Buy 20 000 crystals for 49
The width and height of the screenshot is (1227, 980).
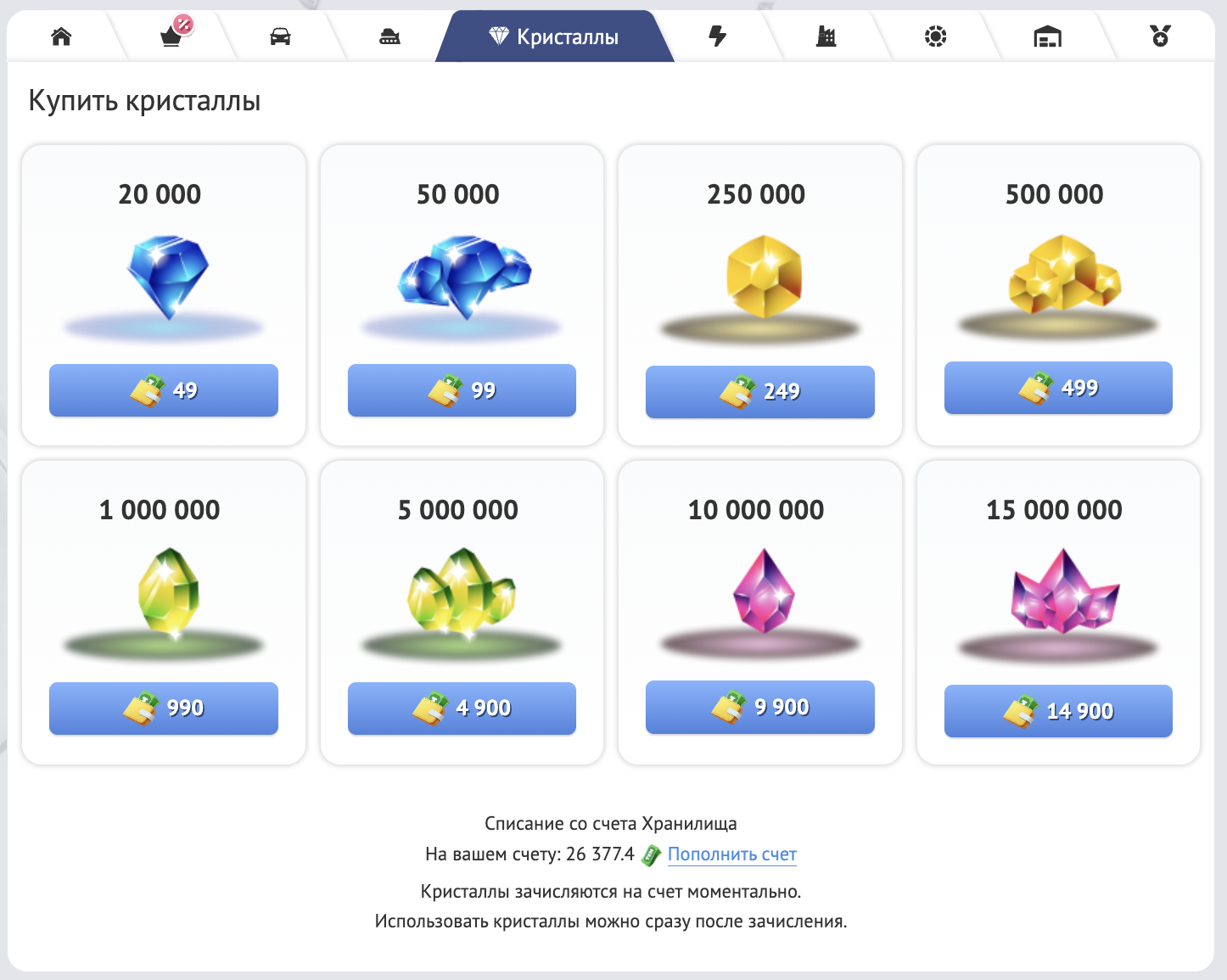[x=164, y=390]
